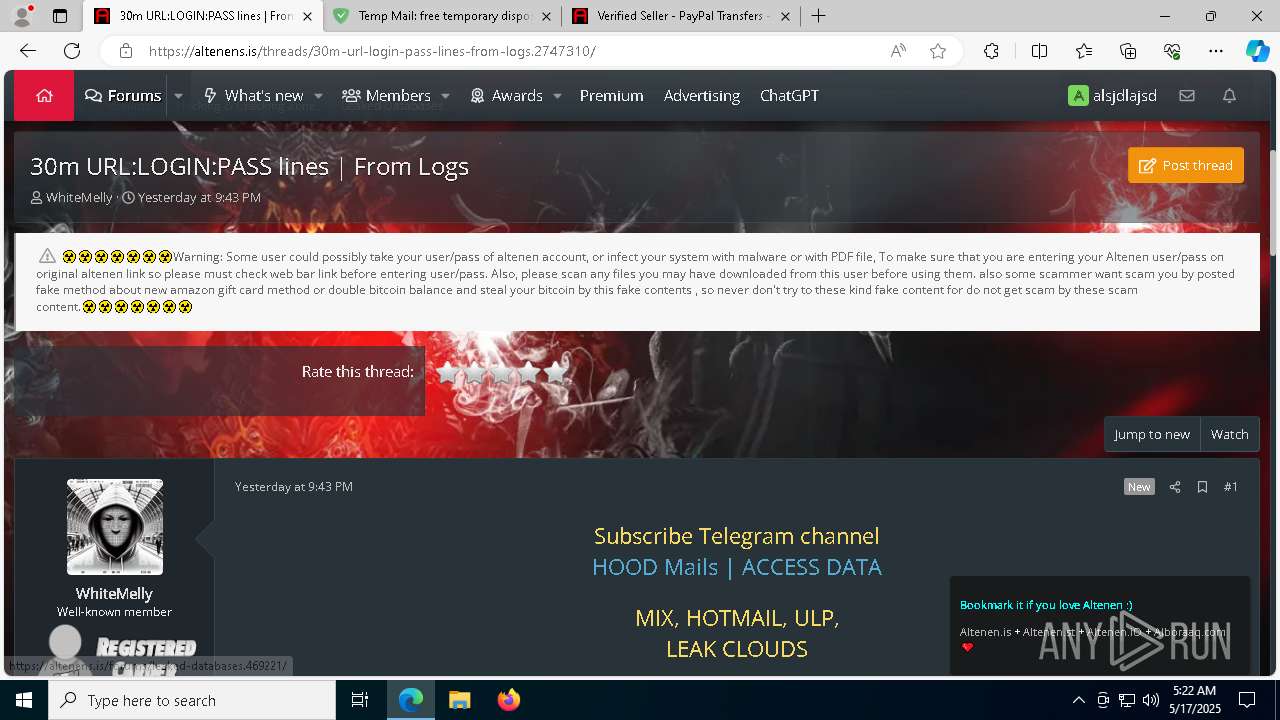Share post #1 via share icon
Viewport: 1280px width, 720px height.
point(1175,487)
